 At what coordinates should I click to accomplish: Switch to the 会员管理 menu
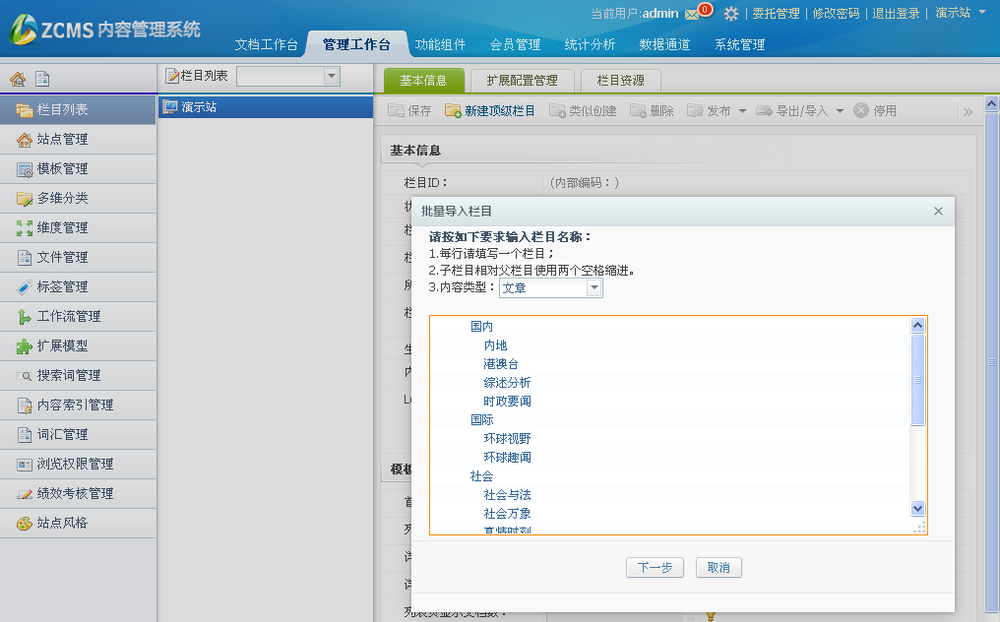point(516,44)
